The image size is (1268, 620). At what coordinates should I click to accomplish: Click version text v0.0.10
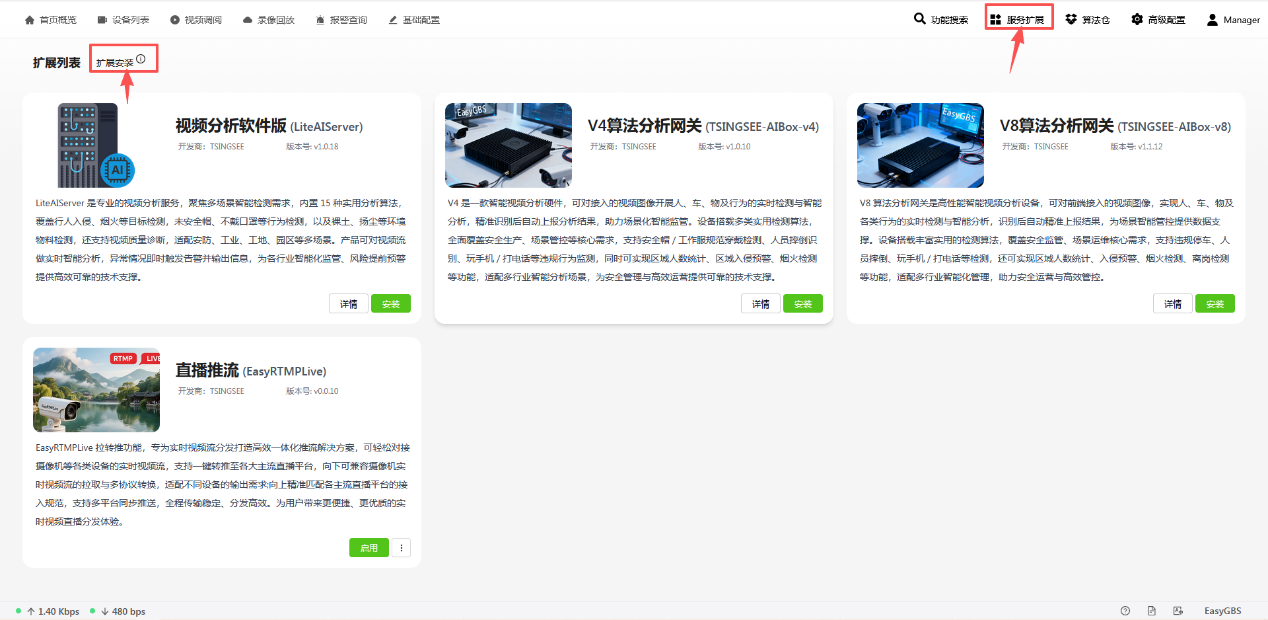(x=325, y=391)
